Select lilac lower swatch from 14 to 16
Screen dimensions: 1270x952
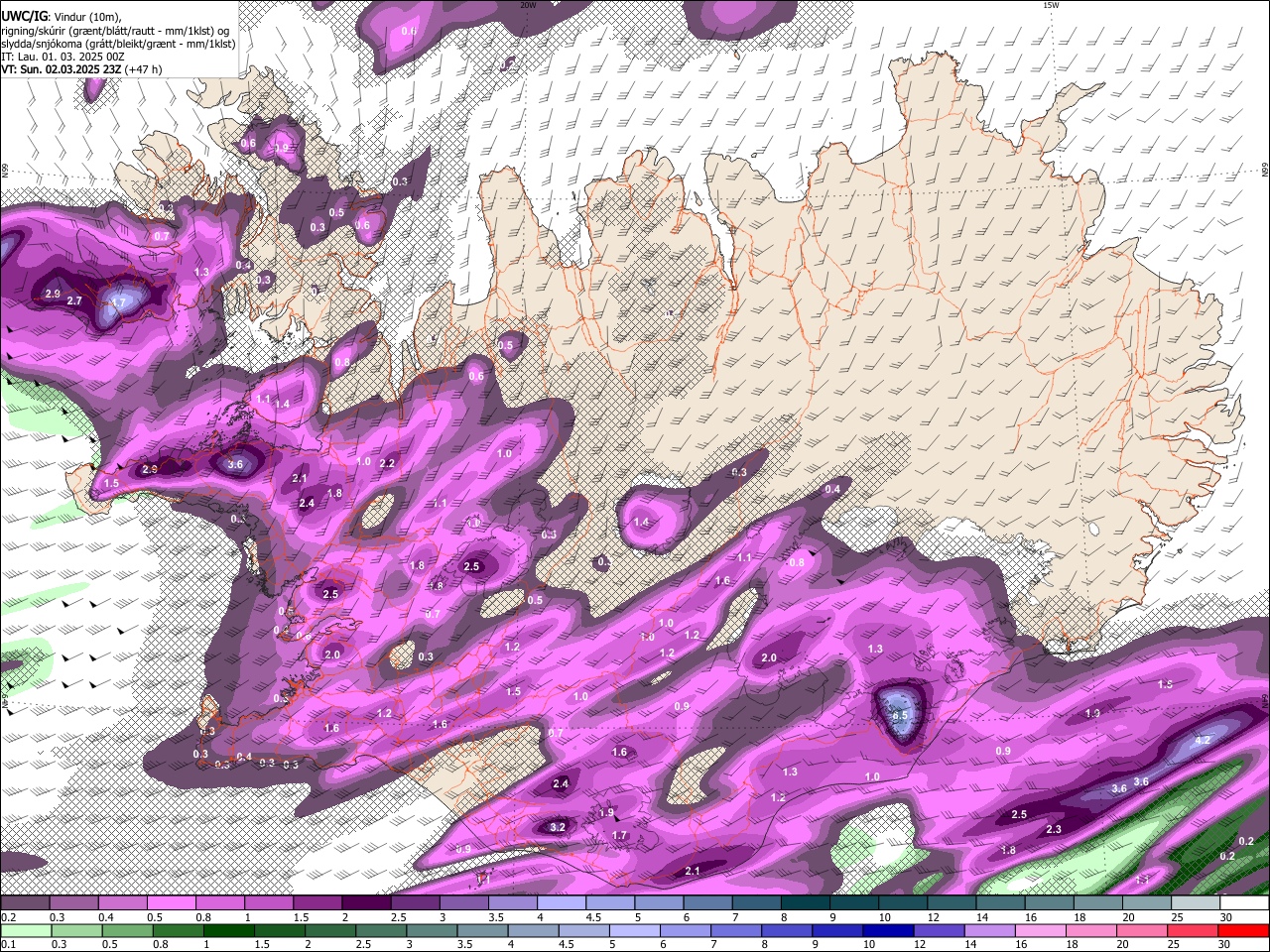(988, 931)
